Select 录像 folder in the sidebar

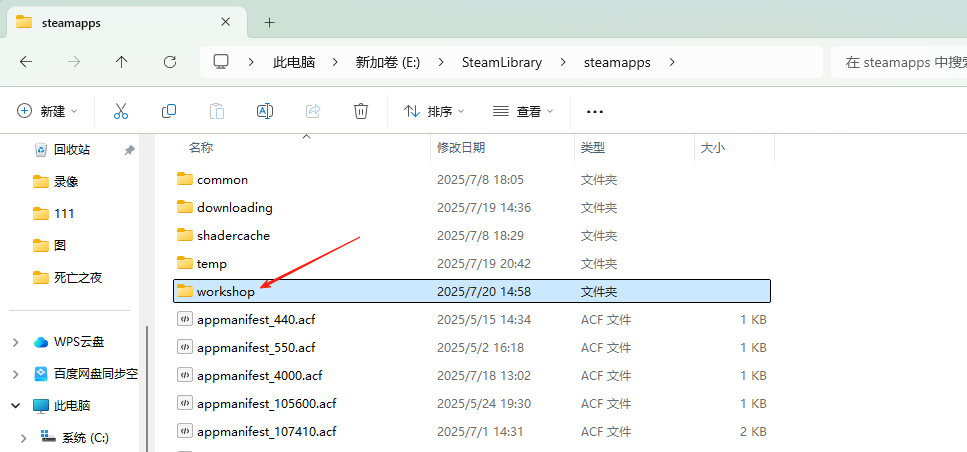pyautogui.click(x=66, y=181)
